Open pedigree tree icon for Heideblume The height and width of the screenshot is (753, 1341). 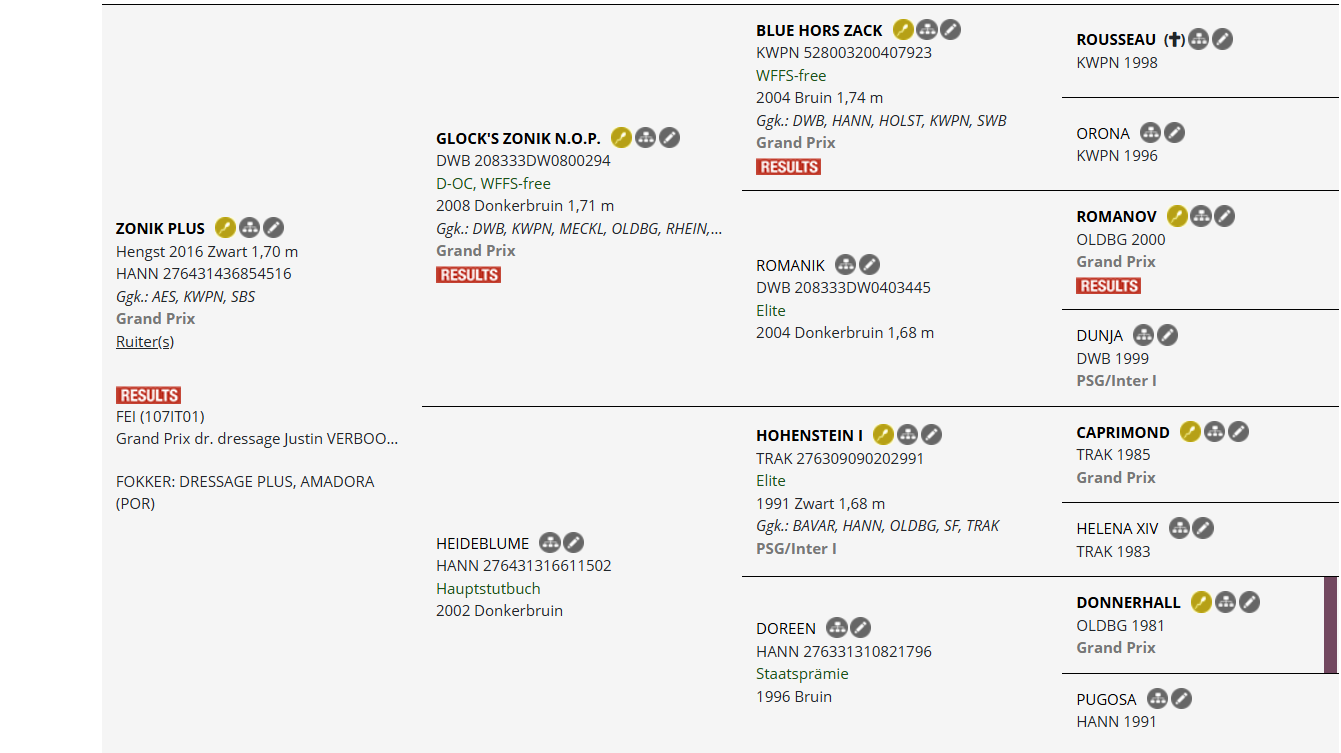coord(550,543)
